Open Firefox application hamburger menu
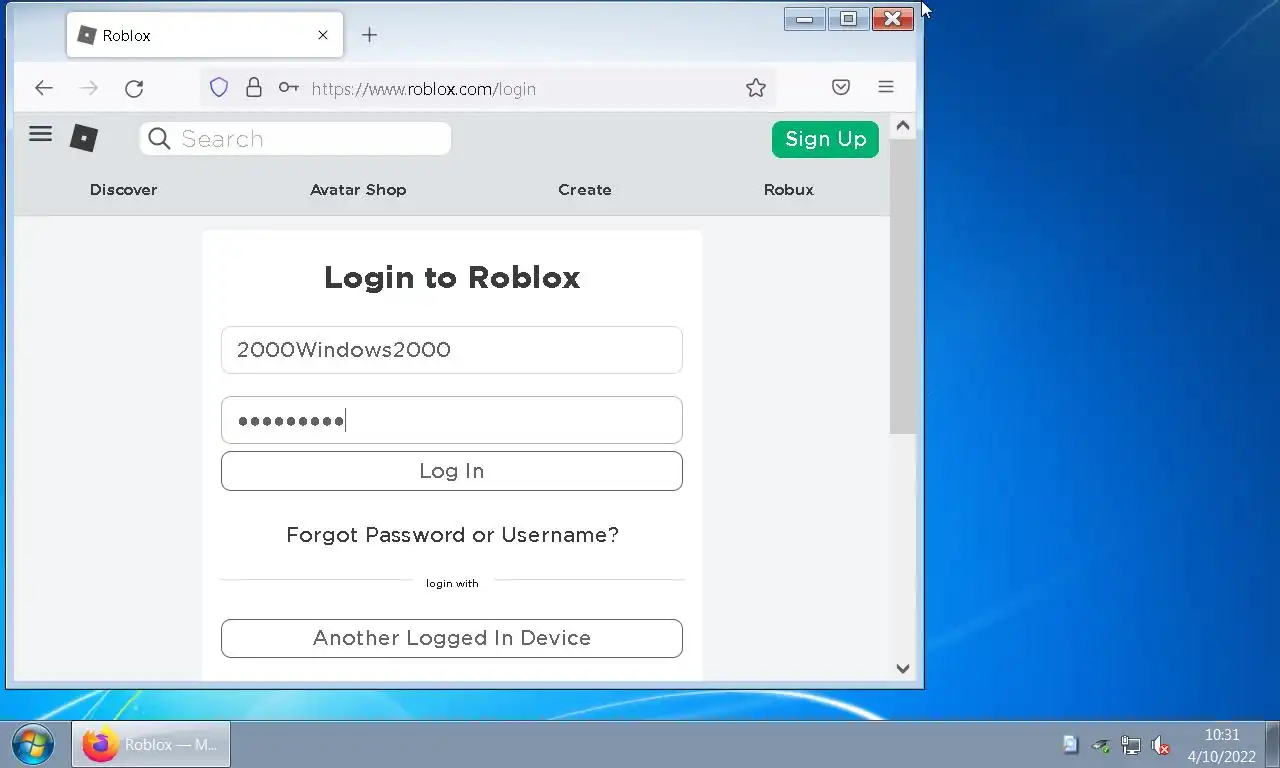Screen dimensions: 1280x768 [886, 87]
